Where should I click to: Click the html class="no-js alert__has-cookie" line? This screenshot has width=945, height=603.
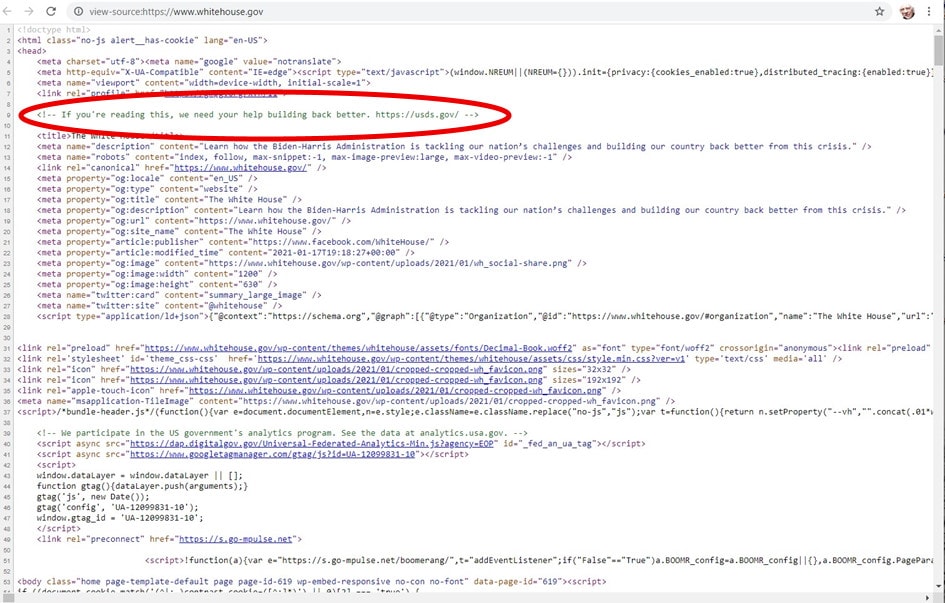pos(142,40)
